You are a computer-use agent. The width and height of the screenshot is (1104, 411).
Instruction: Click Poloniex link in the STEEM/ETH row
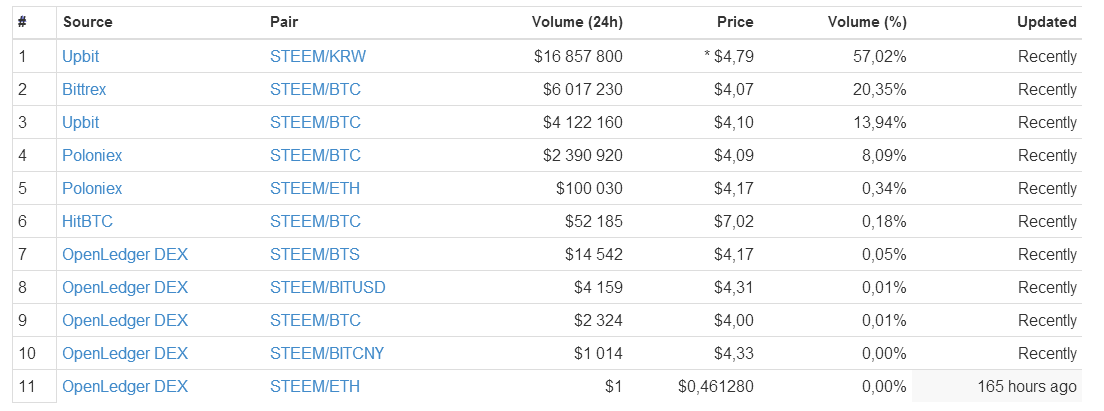pos(92,188)
